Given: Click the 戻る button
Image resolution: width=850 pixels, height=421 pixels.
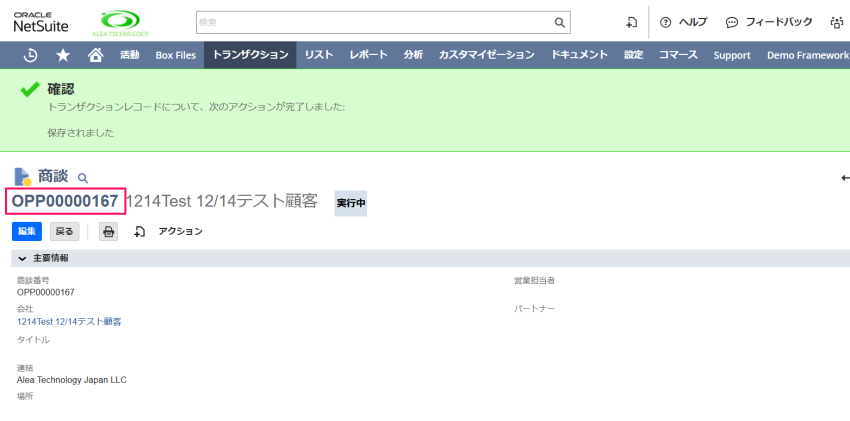Looking at the screenshot, I should [65, 231].
